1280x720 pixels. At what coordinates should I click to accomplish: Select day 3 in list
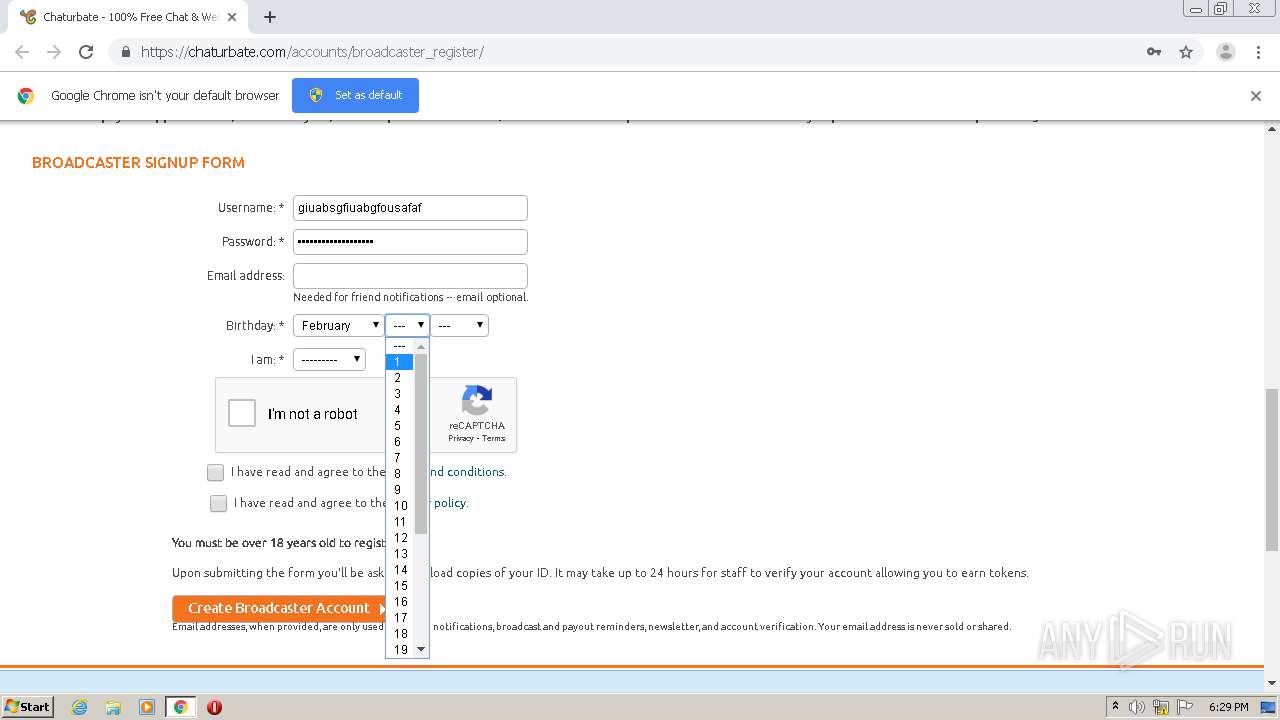point(400,394)
